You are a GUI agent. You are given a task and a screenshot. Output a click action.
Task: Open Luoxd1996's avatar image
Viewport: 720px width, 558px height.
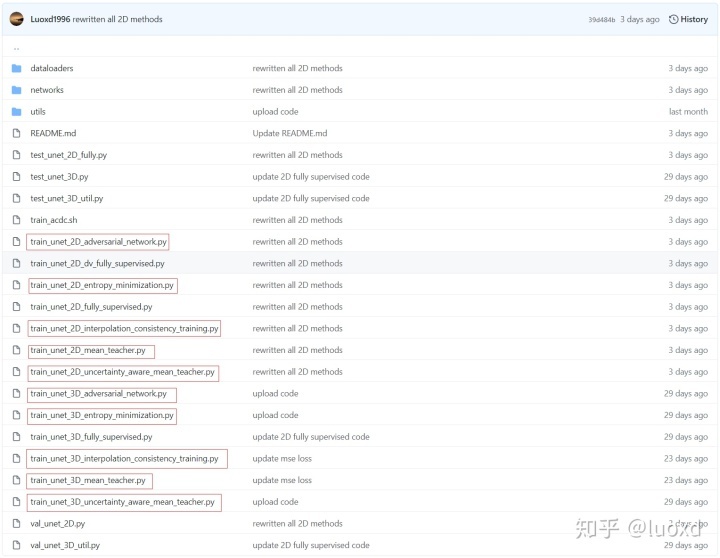click(17, 19)
